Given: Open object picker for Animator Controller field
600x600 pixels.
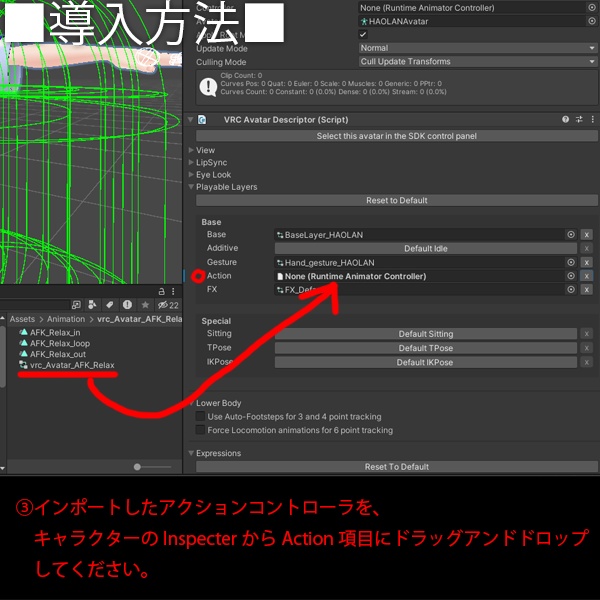Looking at the screenshot, I should pos(591,8).
